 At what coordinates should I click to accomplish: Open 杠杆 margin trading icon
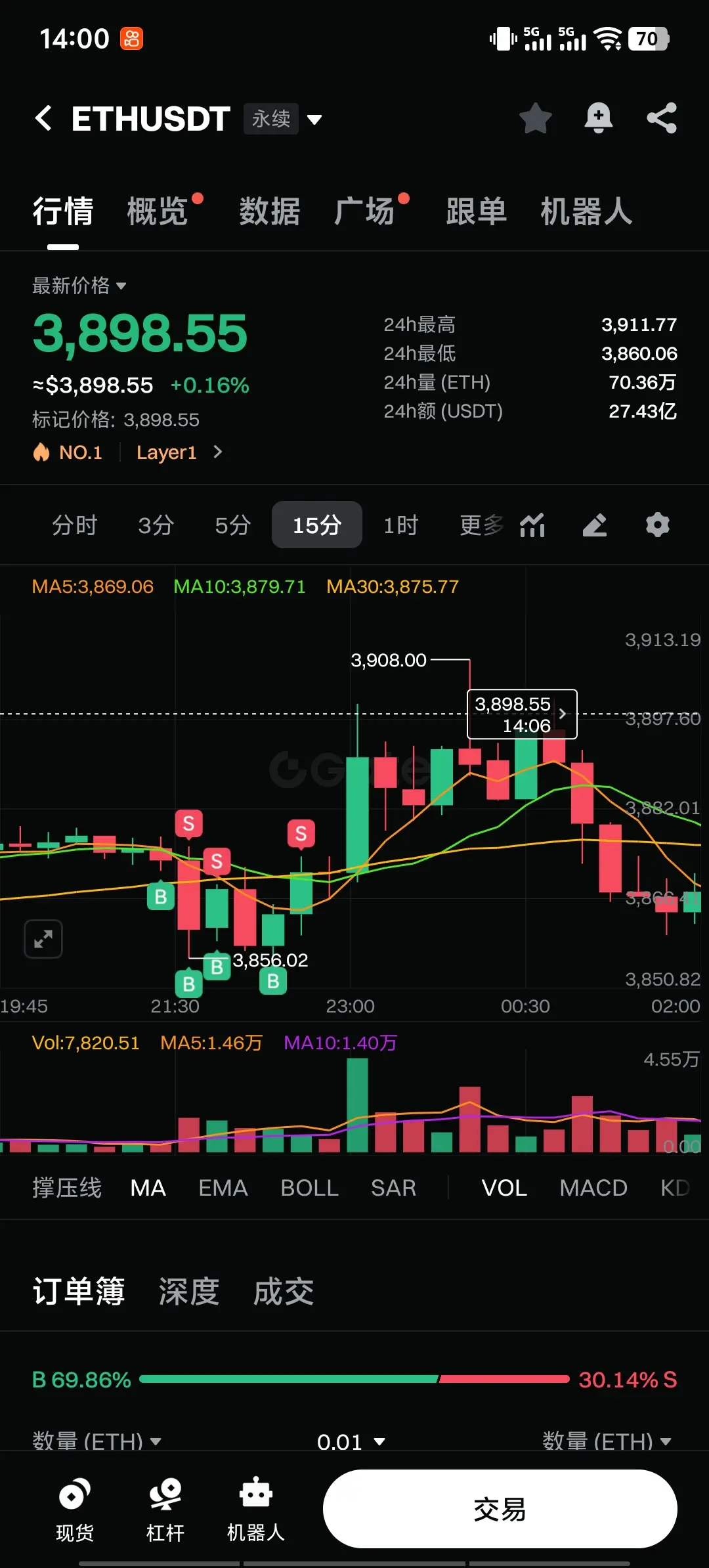pyautogui.click(x=165, y=1510)
